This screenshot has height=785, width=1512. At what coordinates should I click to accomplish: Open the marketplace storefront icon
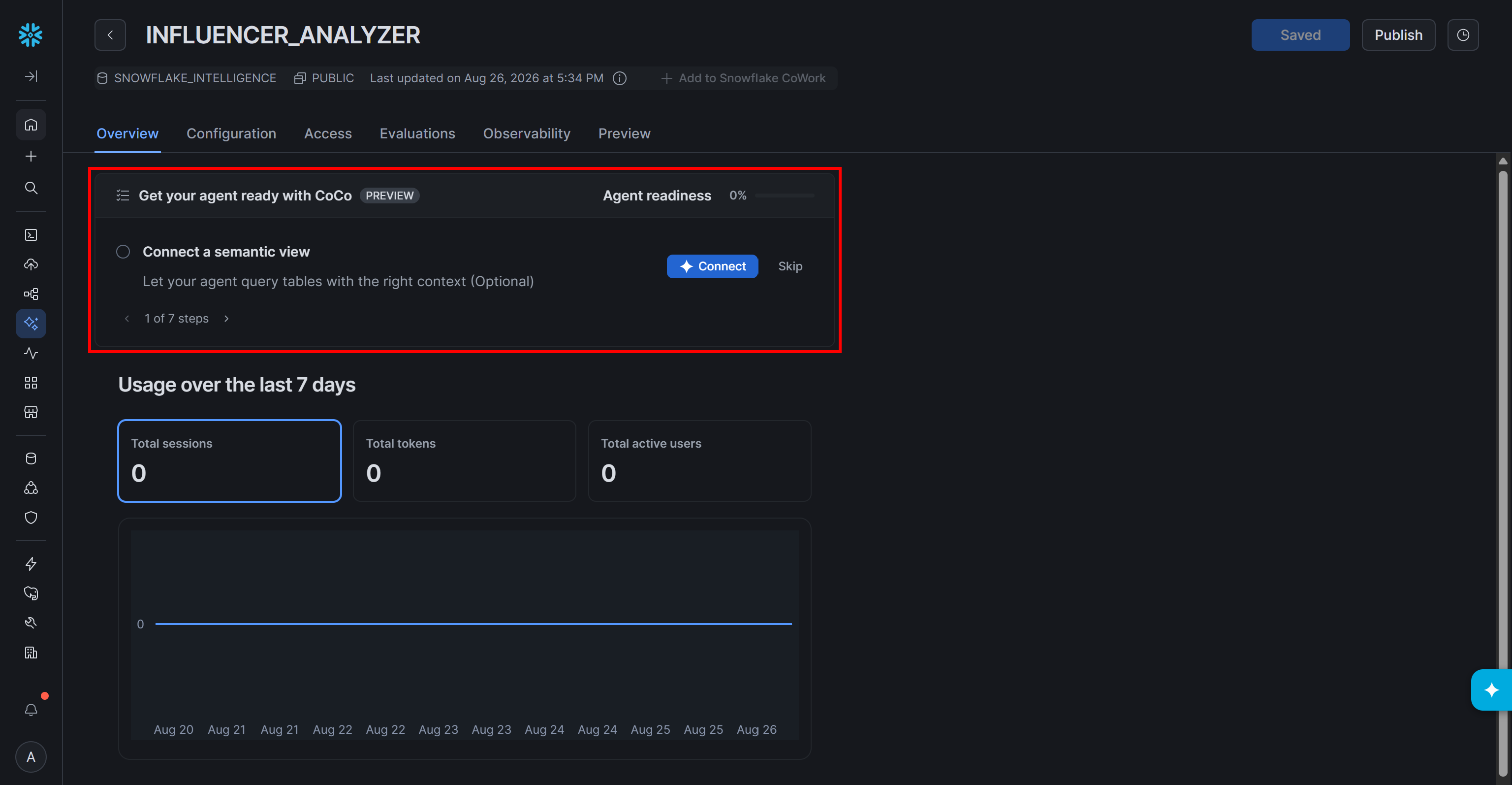(31, 412)
